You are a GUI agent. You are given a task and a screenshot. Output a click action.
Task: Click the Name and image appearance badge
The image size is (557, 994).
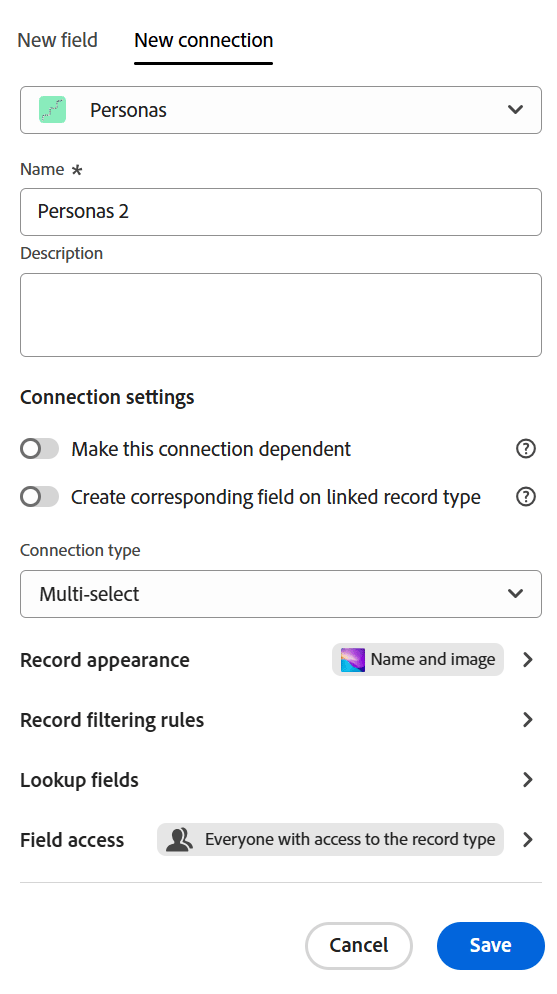tap(418, 660)
